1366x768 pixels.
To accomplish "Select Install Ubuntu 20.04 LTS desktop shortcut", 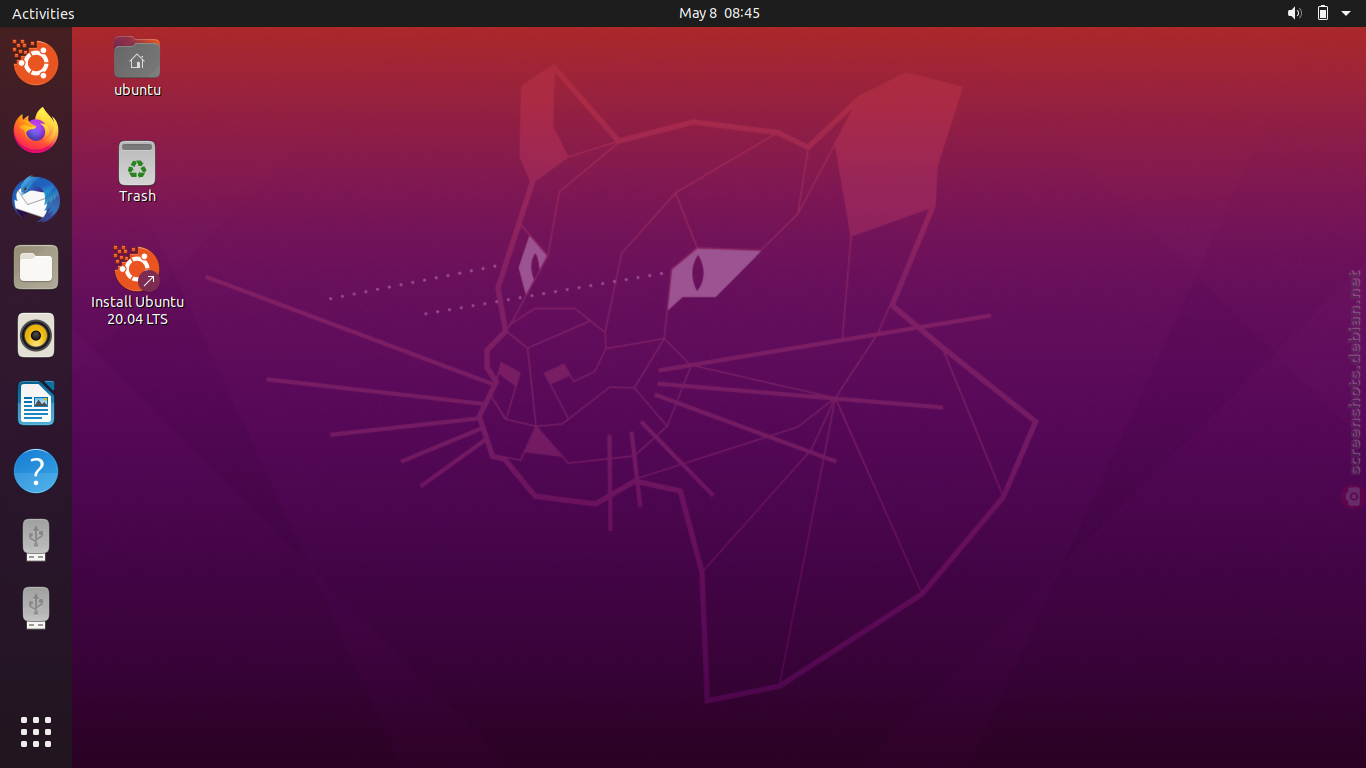I will (x=137, y=268).
